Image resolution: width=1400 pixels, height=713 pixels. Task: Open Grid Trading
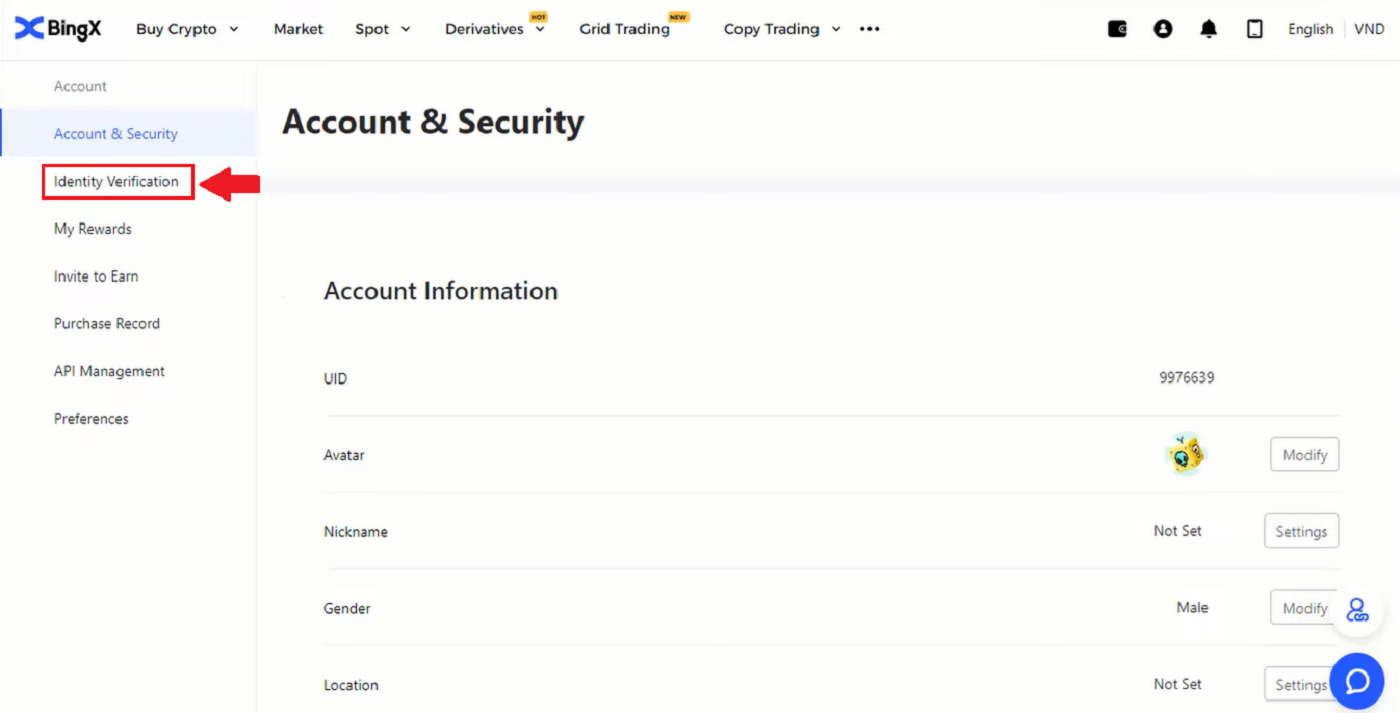pos(625,29)
